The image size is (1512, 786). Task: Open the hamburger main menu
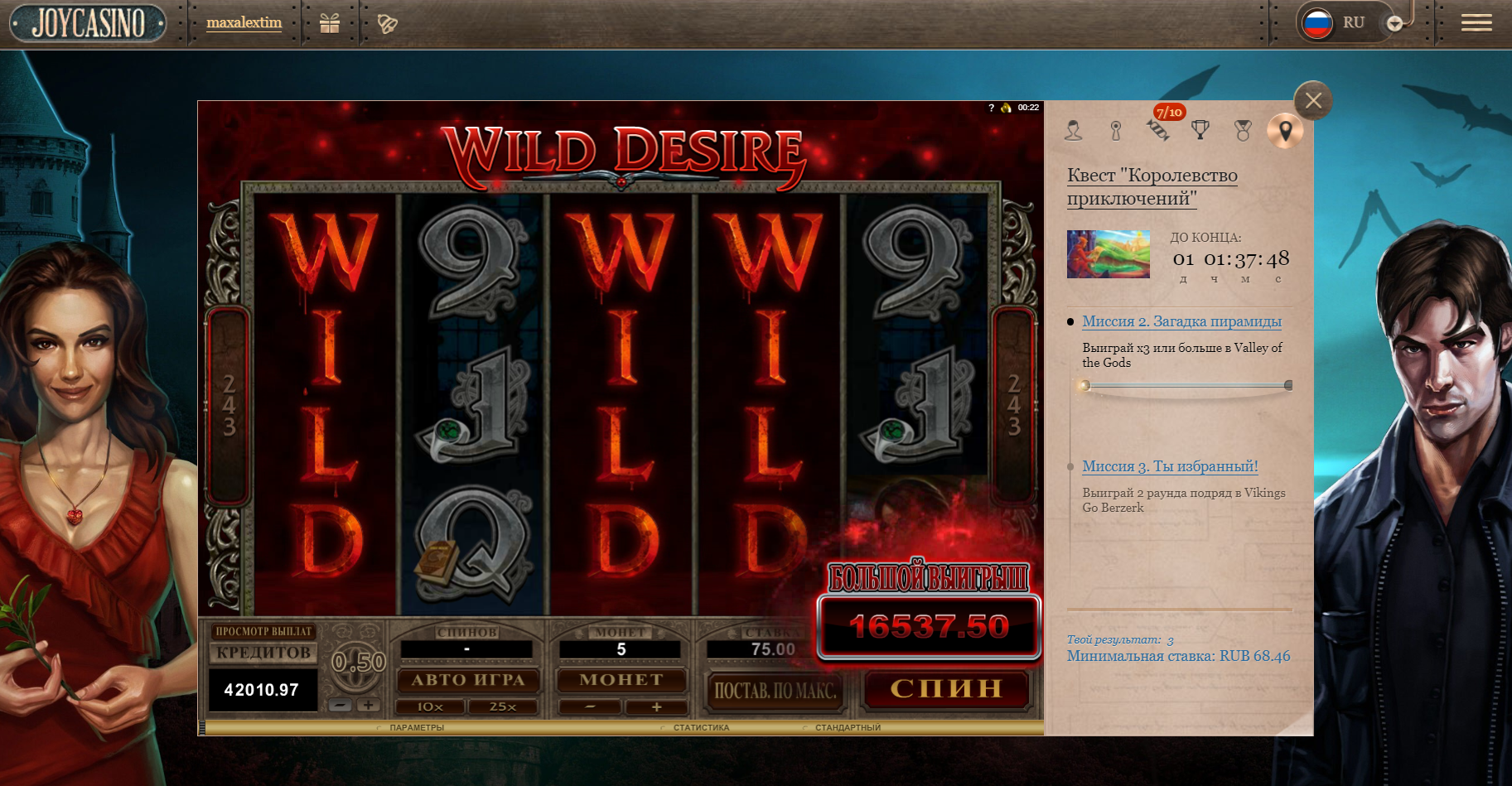coord(1476,23)
